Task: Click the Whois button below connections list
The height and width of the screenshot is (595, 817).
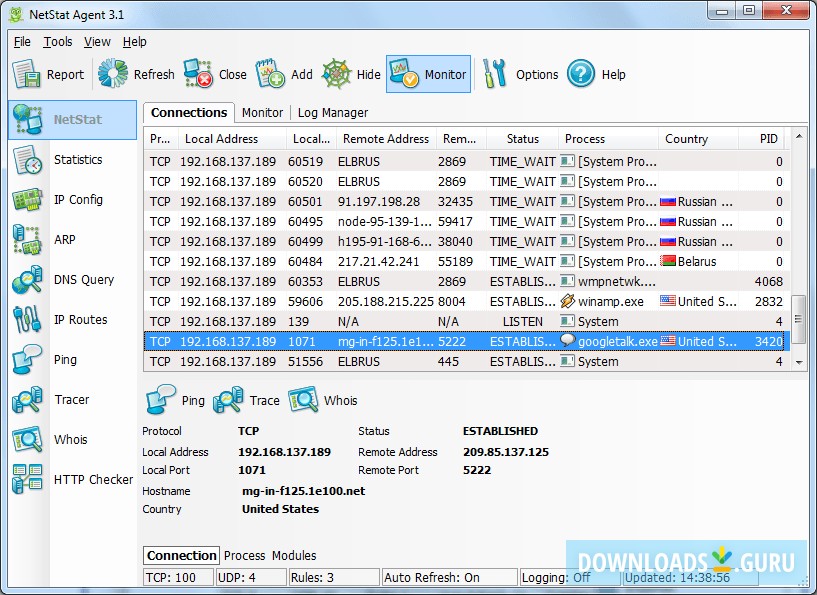Action: pos(323,400)
